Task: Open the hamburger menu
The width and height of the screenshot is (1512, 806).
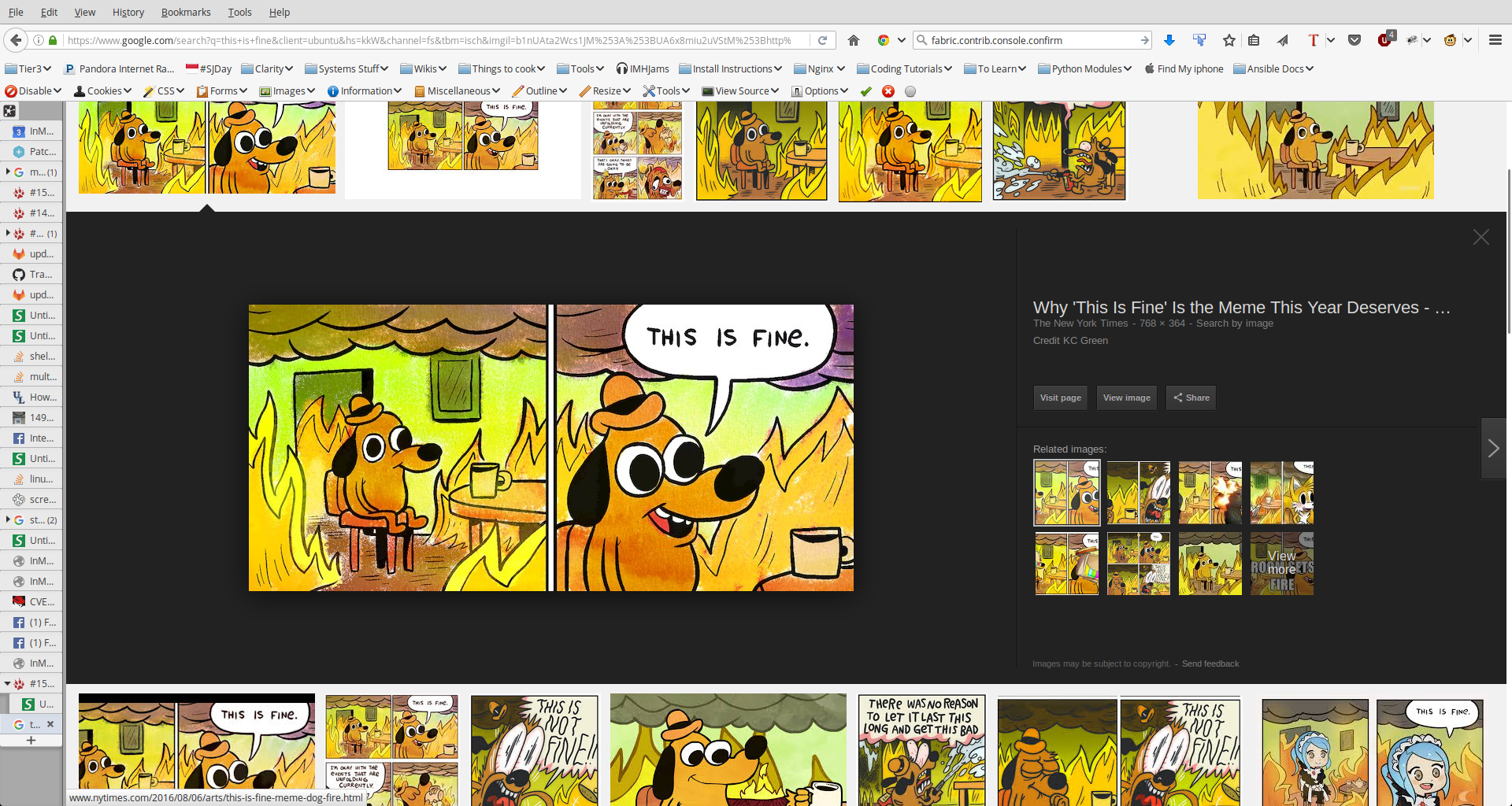Action: coord(1495,40)
